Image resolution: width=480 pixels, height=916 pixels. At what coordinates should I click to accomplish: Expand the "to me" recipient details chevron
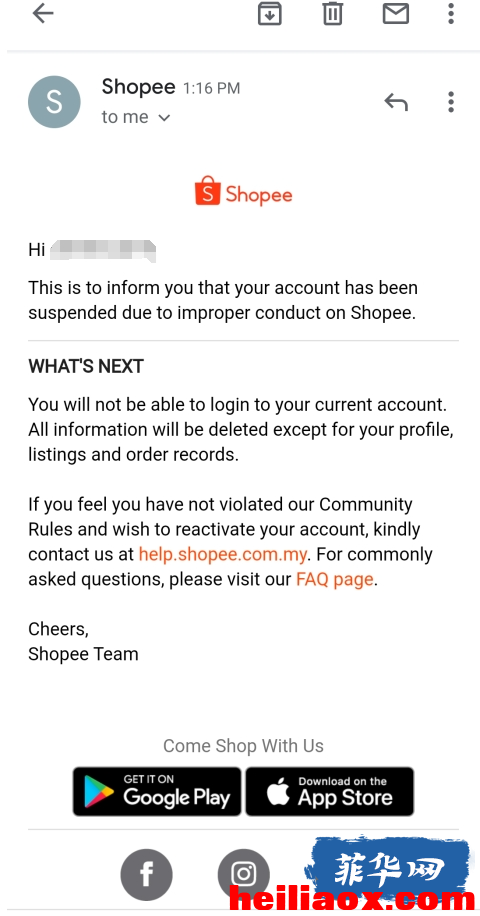click(x=164, y=118)
